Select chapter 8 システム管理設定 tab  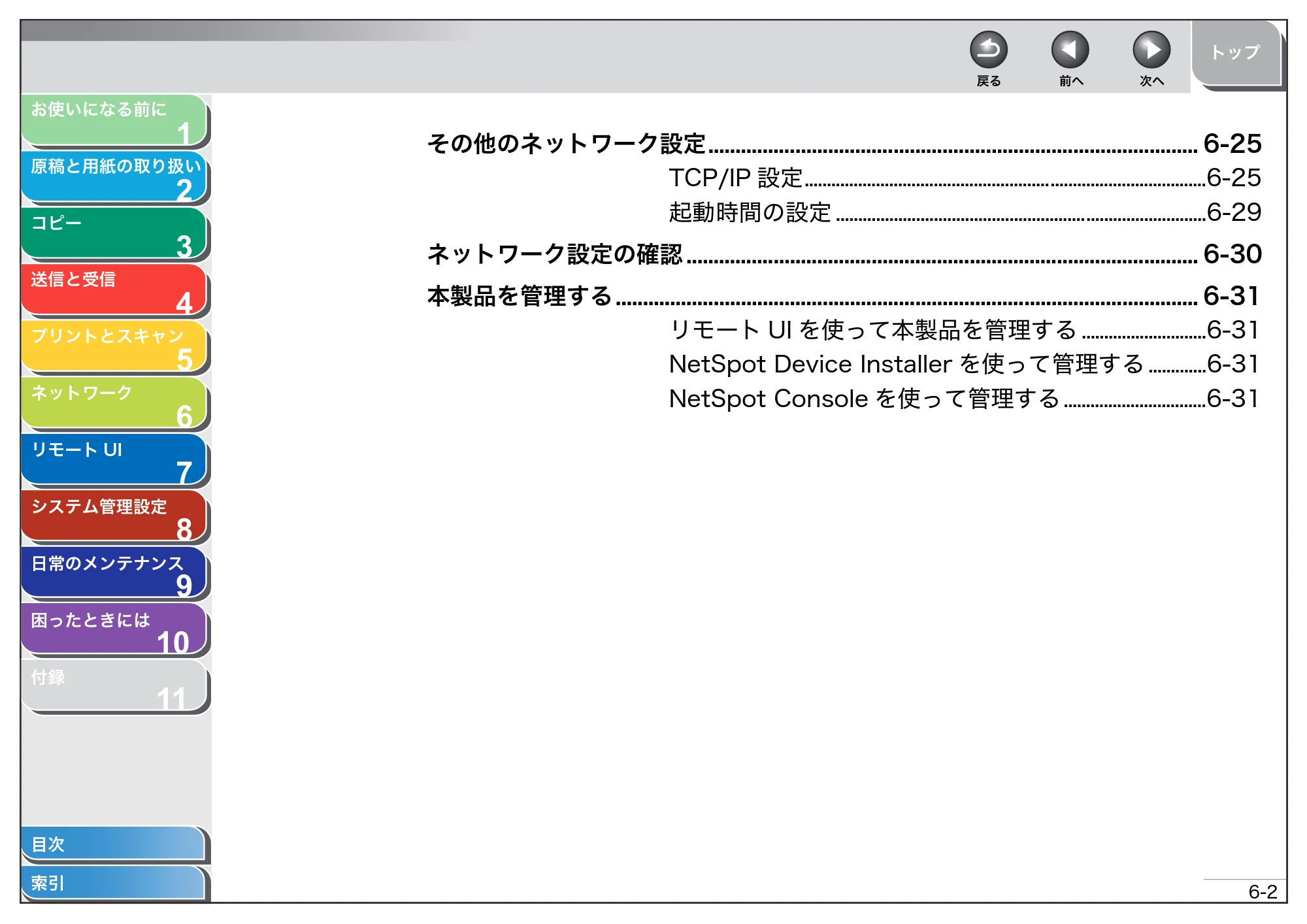pyautogui.click(x=114, y=517)
